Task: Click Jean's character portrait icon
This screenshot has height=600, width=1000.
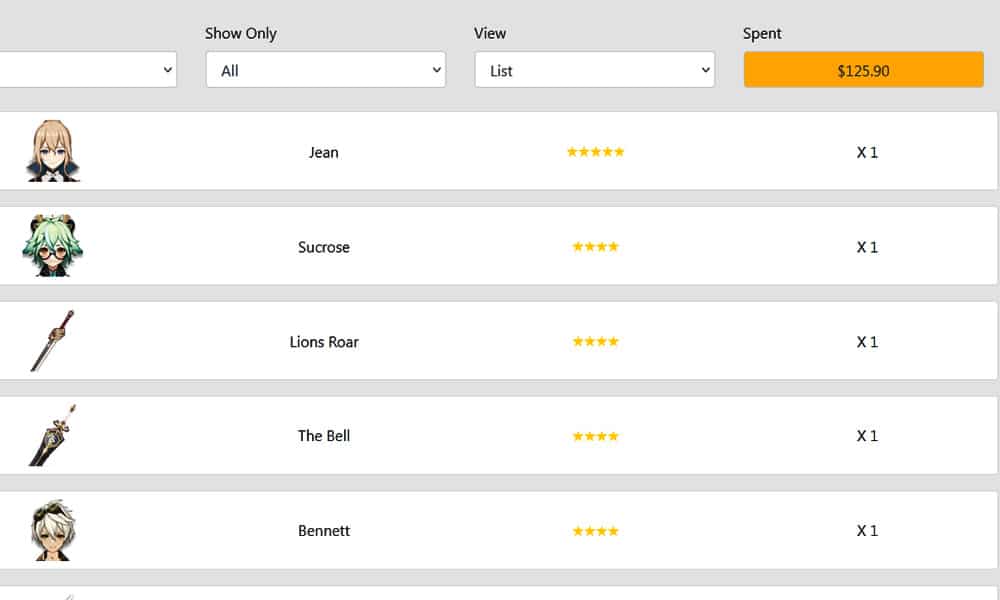Action: (x=53, y=151)
